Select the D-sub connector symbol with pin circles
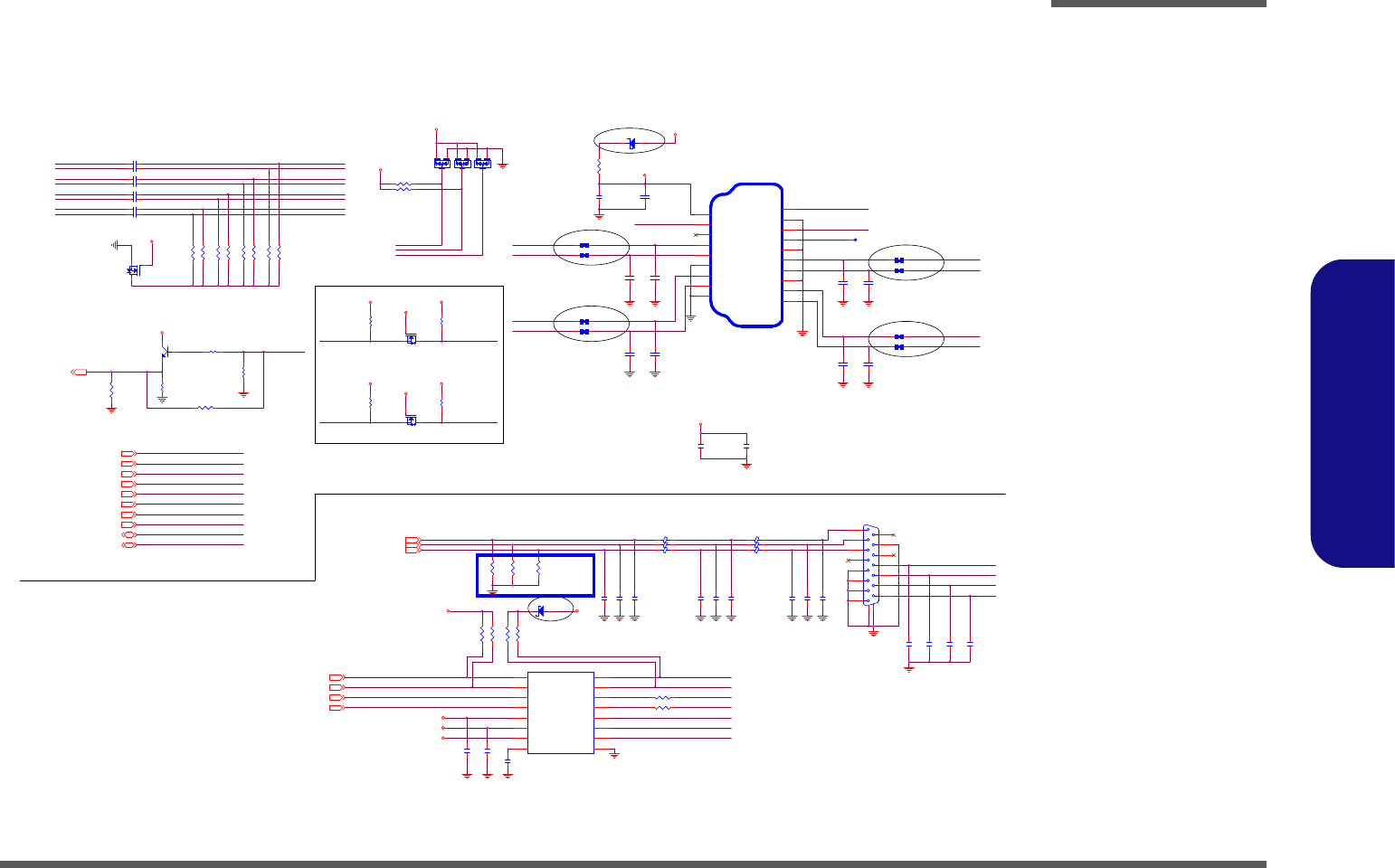 (870, 565)
